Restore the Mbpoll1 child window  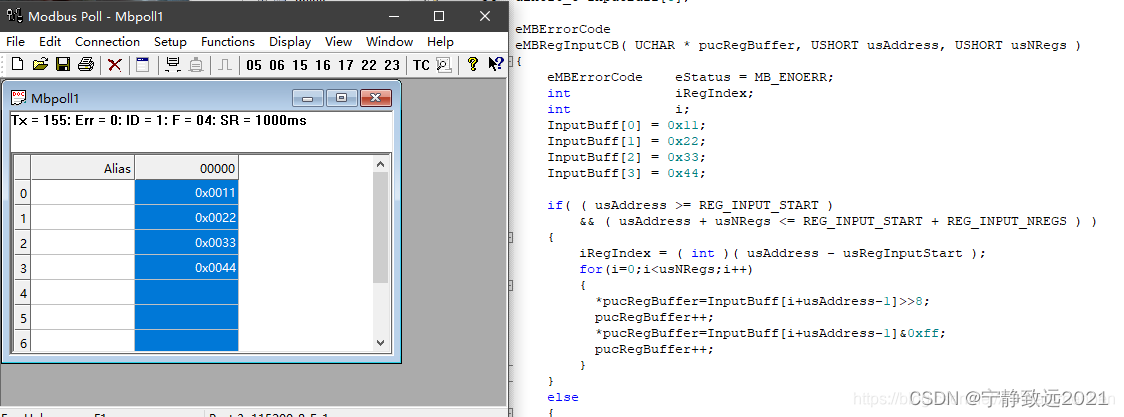point(341,98)
